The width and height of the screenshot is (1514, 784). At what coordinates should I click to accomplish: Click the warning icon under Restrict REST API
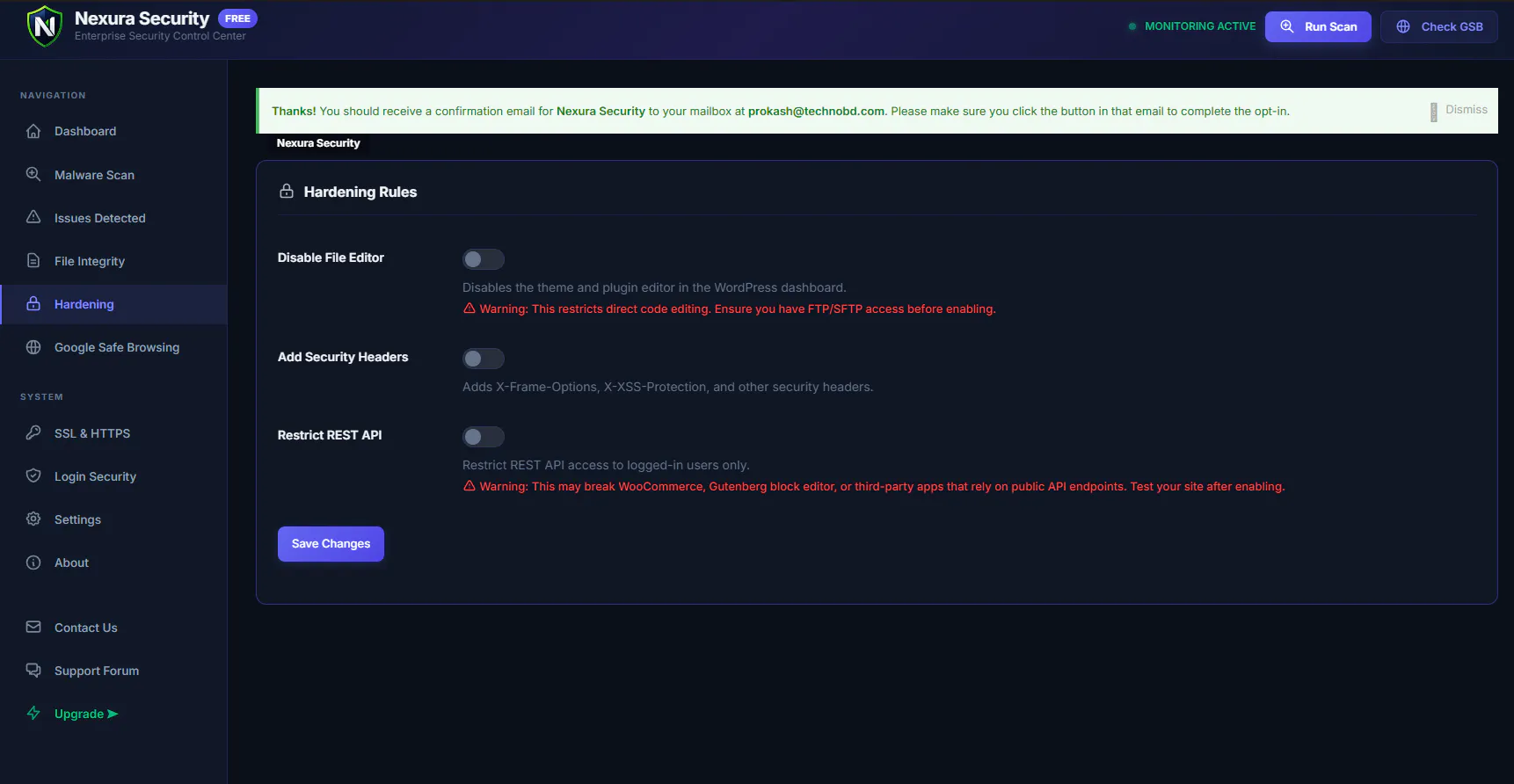[x=469, y=486]
